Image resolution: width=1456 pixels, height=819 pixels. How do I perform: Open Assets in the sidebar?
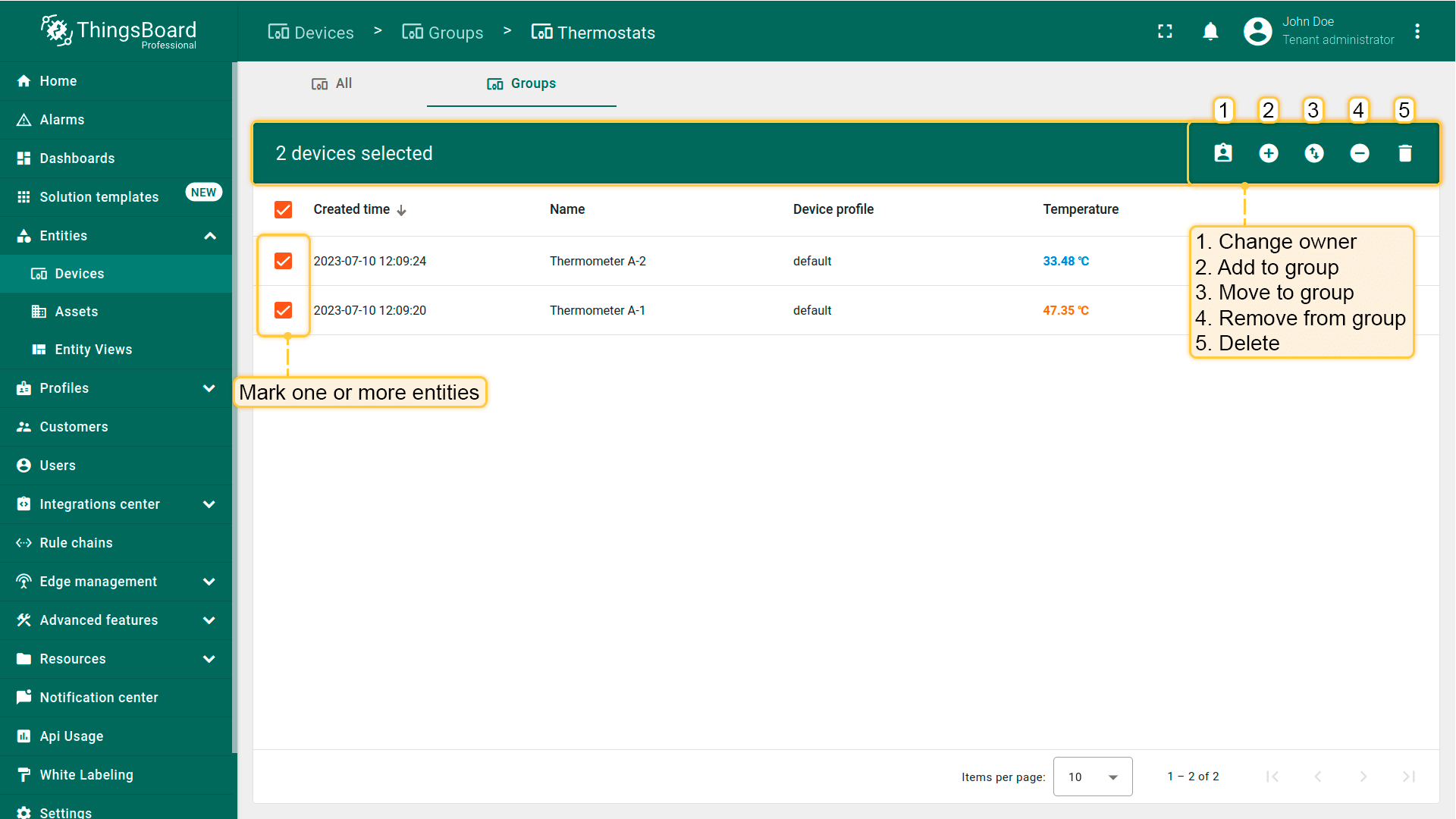[76, 312]
